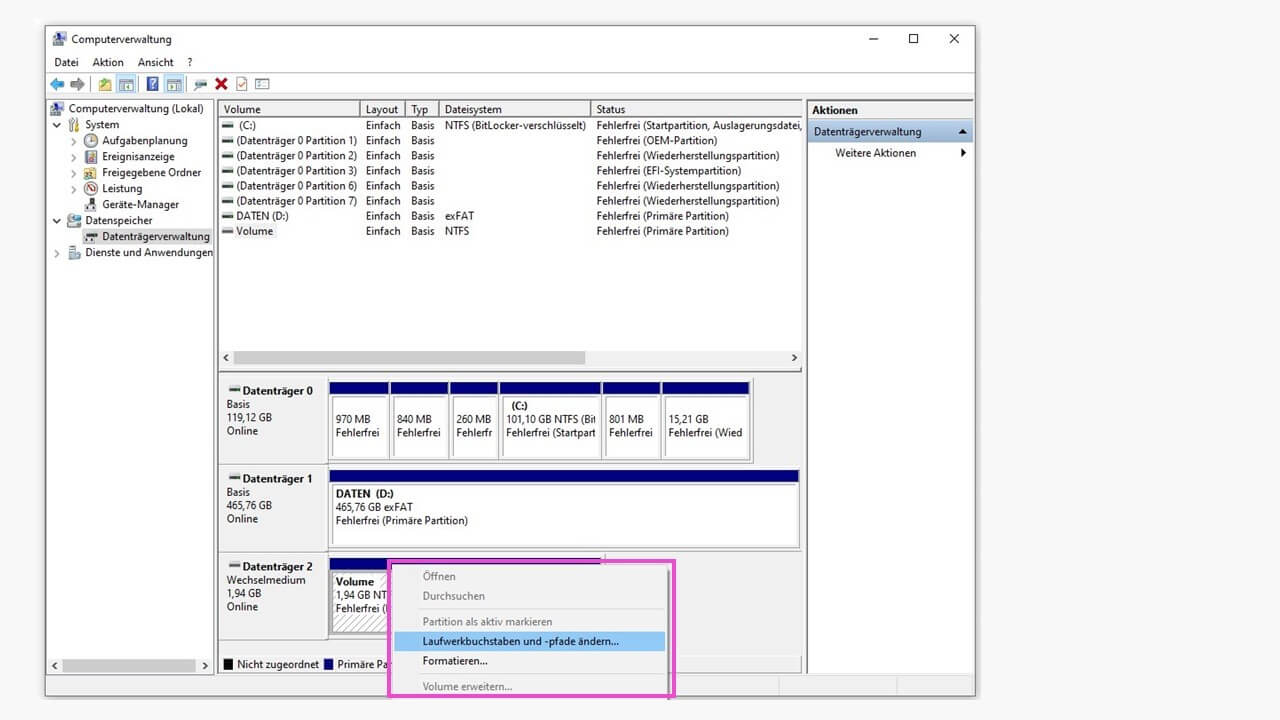Open Geräte-Manager icon in tree

(x=91, y=204)
